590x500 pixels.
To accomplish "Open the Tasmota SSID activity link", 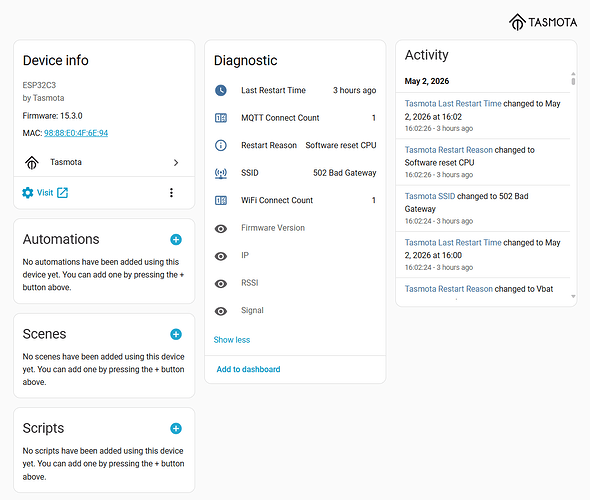I will pyautogui.click(x=430, y=196).
